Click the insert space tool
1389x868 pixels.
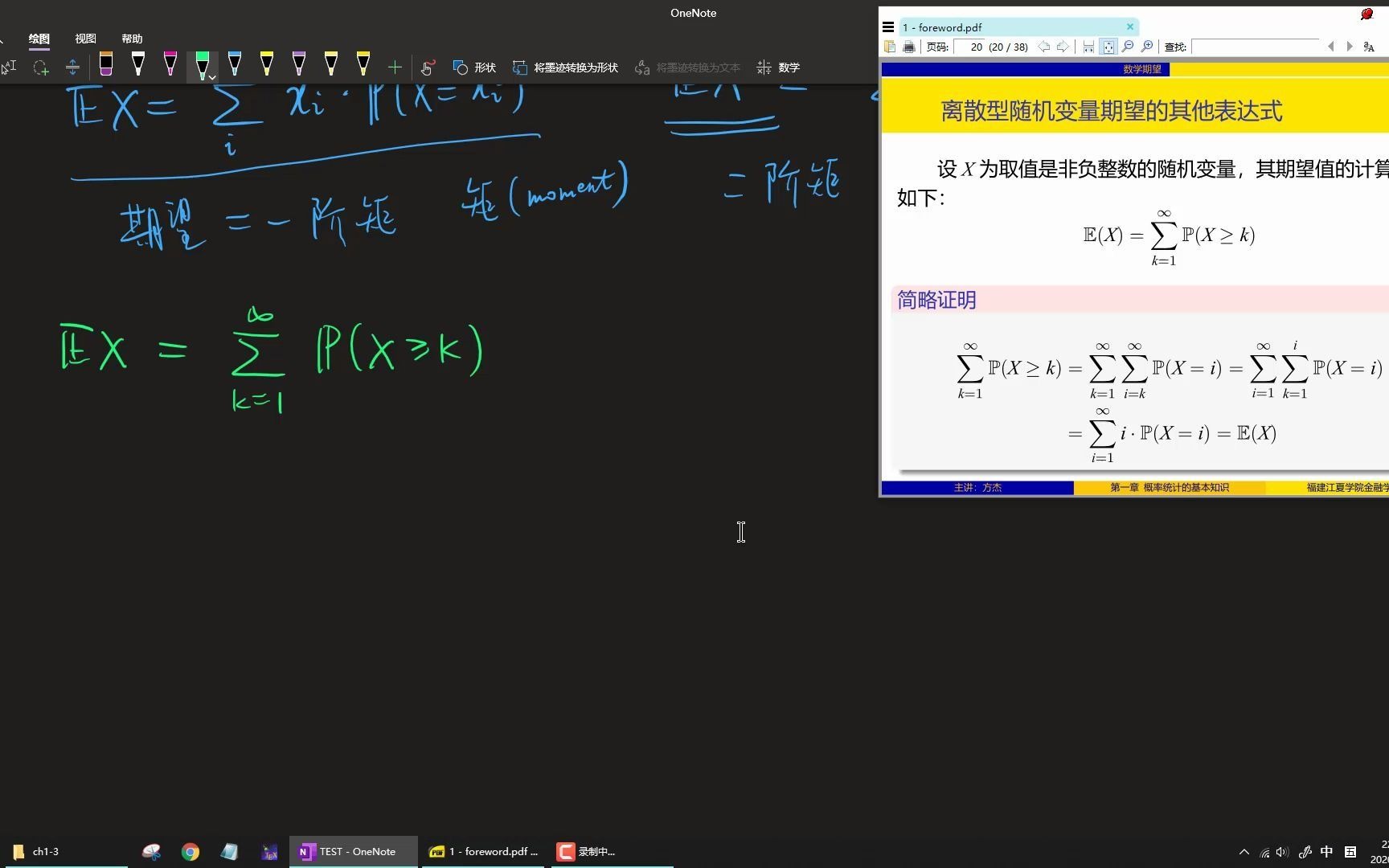click(x=72, y=68)
